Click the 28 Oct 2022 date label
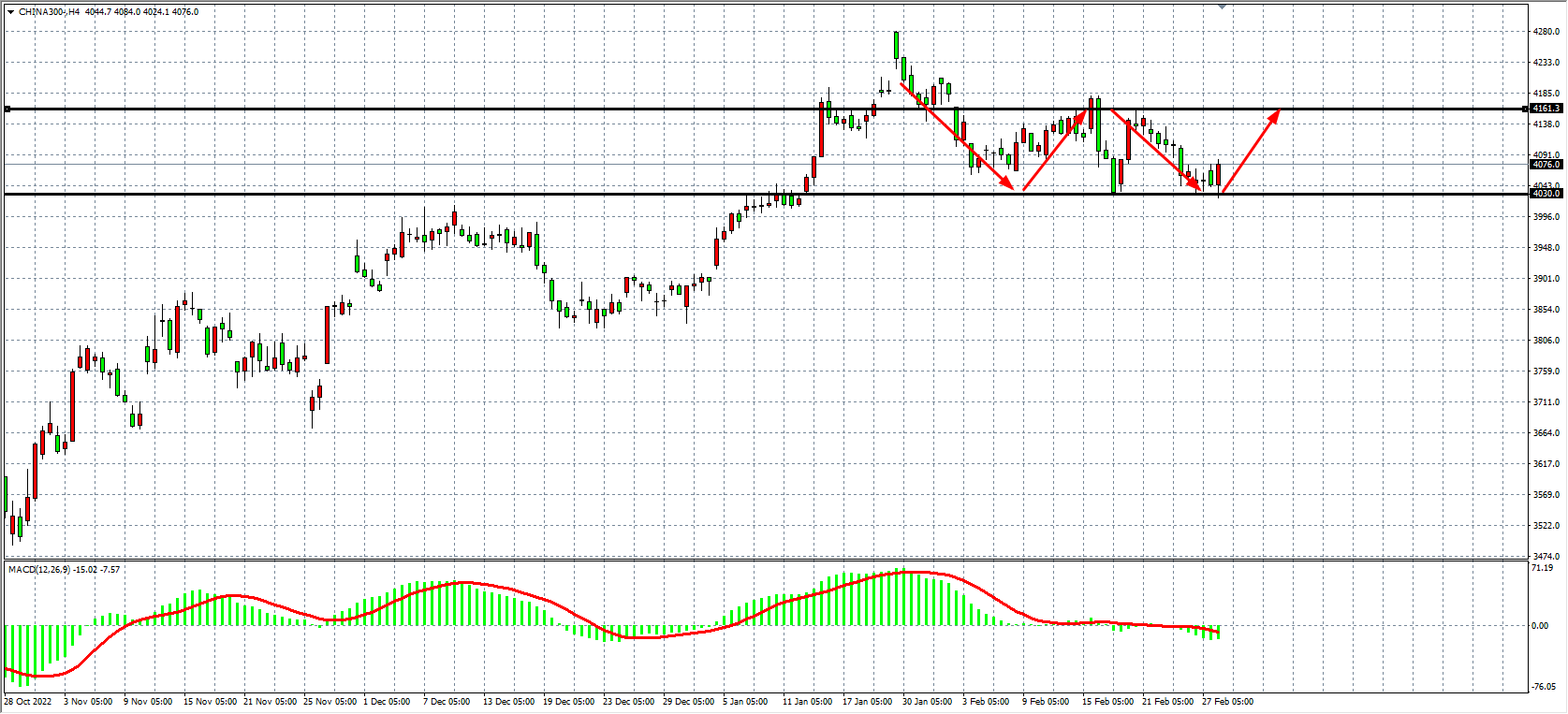 pyautogui.click(x=28, y=702)
